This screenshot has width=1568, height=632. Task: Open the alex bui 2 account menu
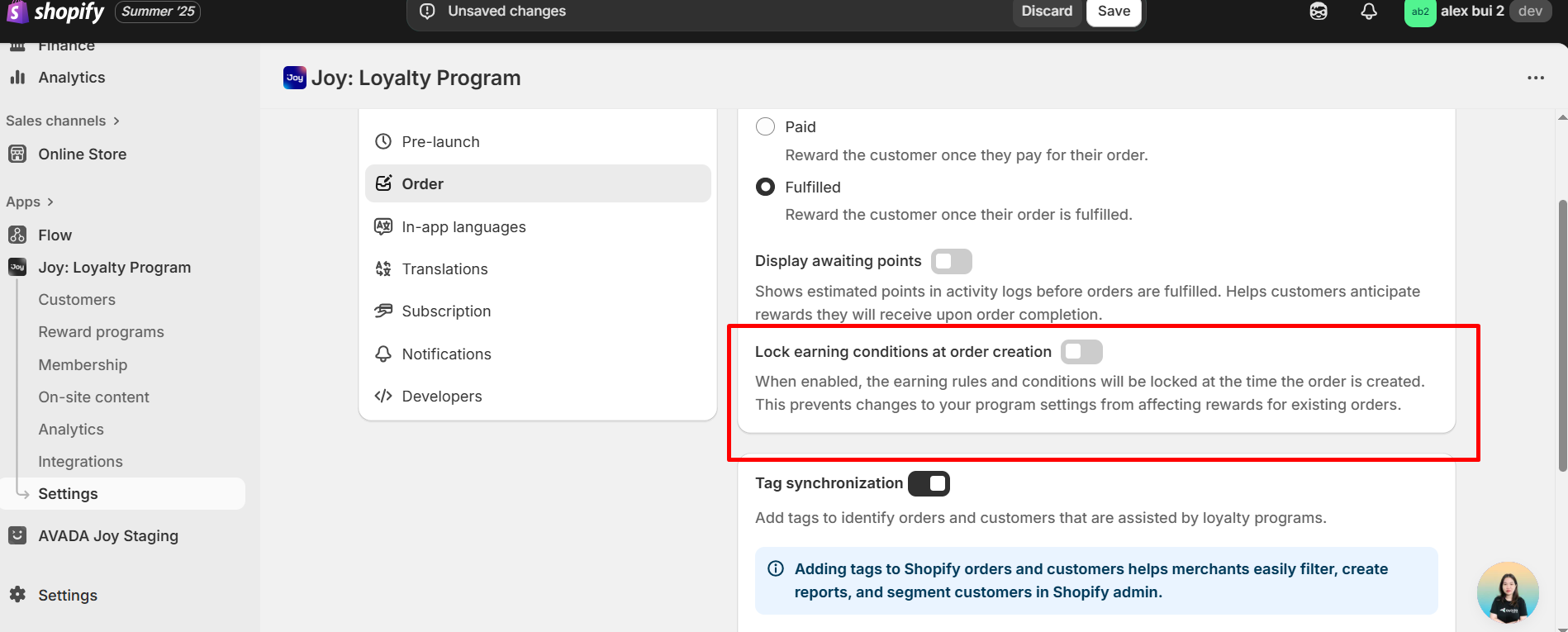[1474, 12]
